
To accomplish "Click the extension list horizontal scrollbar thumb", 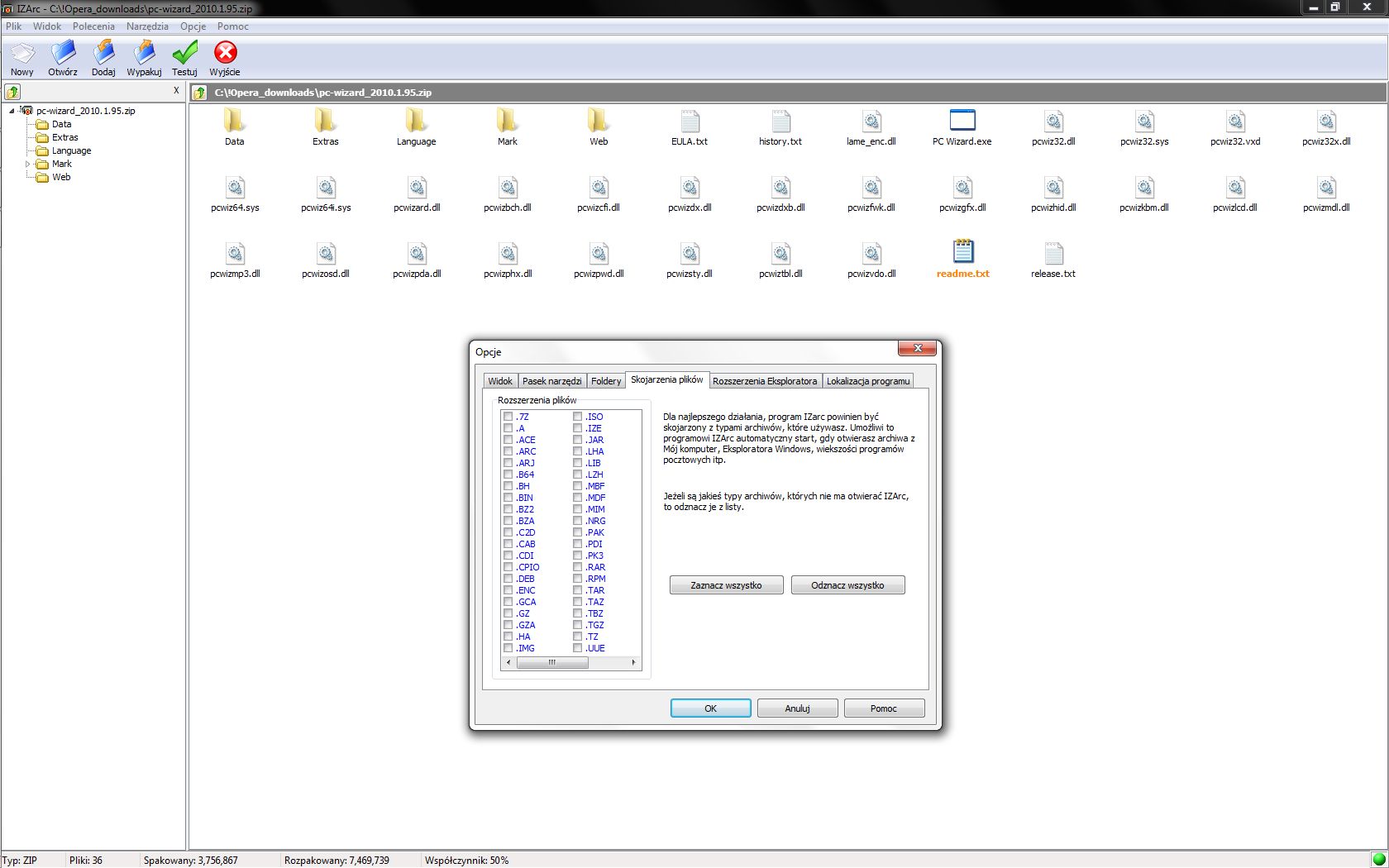I will point(551,663).
